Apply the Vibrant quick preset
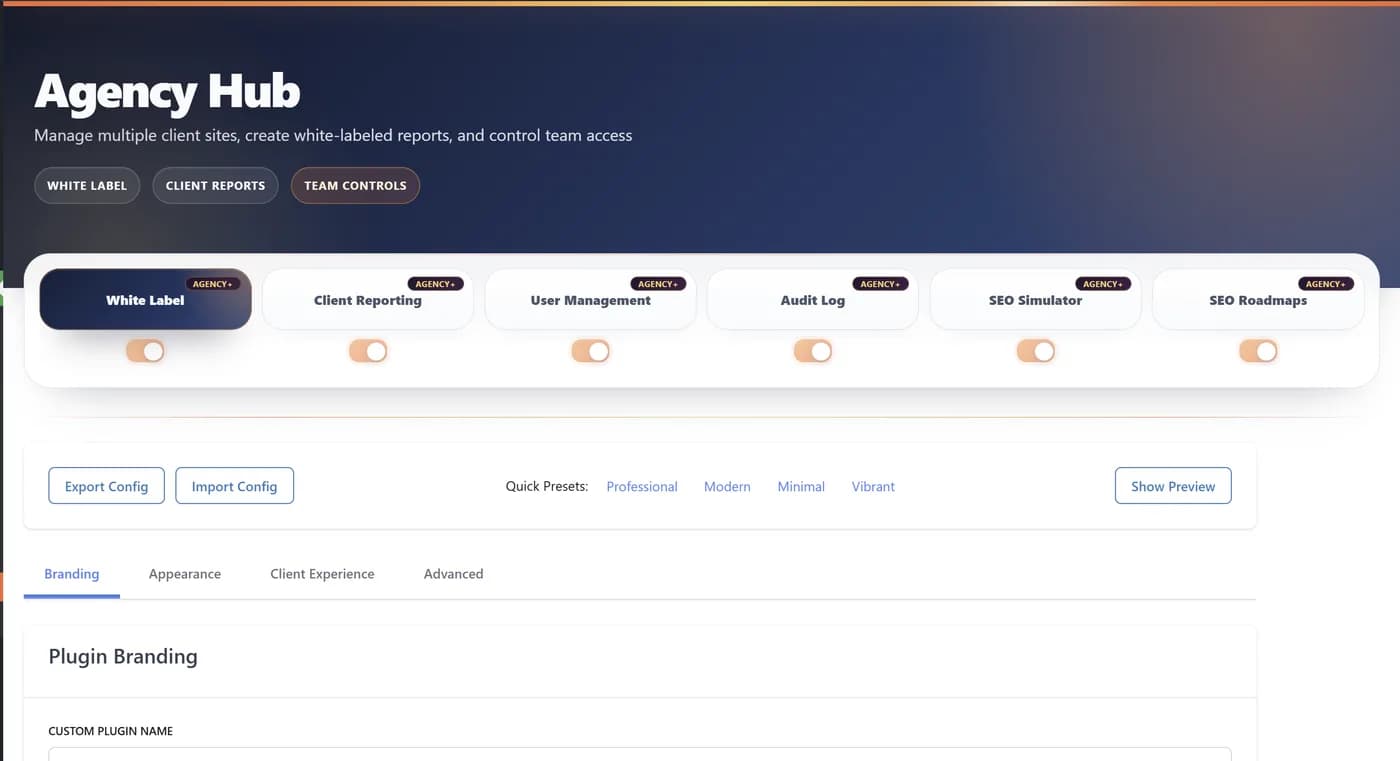This screenshot has width=1400, height=761. coord(873,487)
